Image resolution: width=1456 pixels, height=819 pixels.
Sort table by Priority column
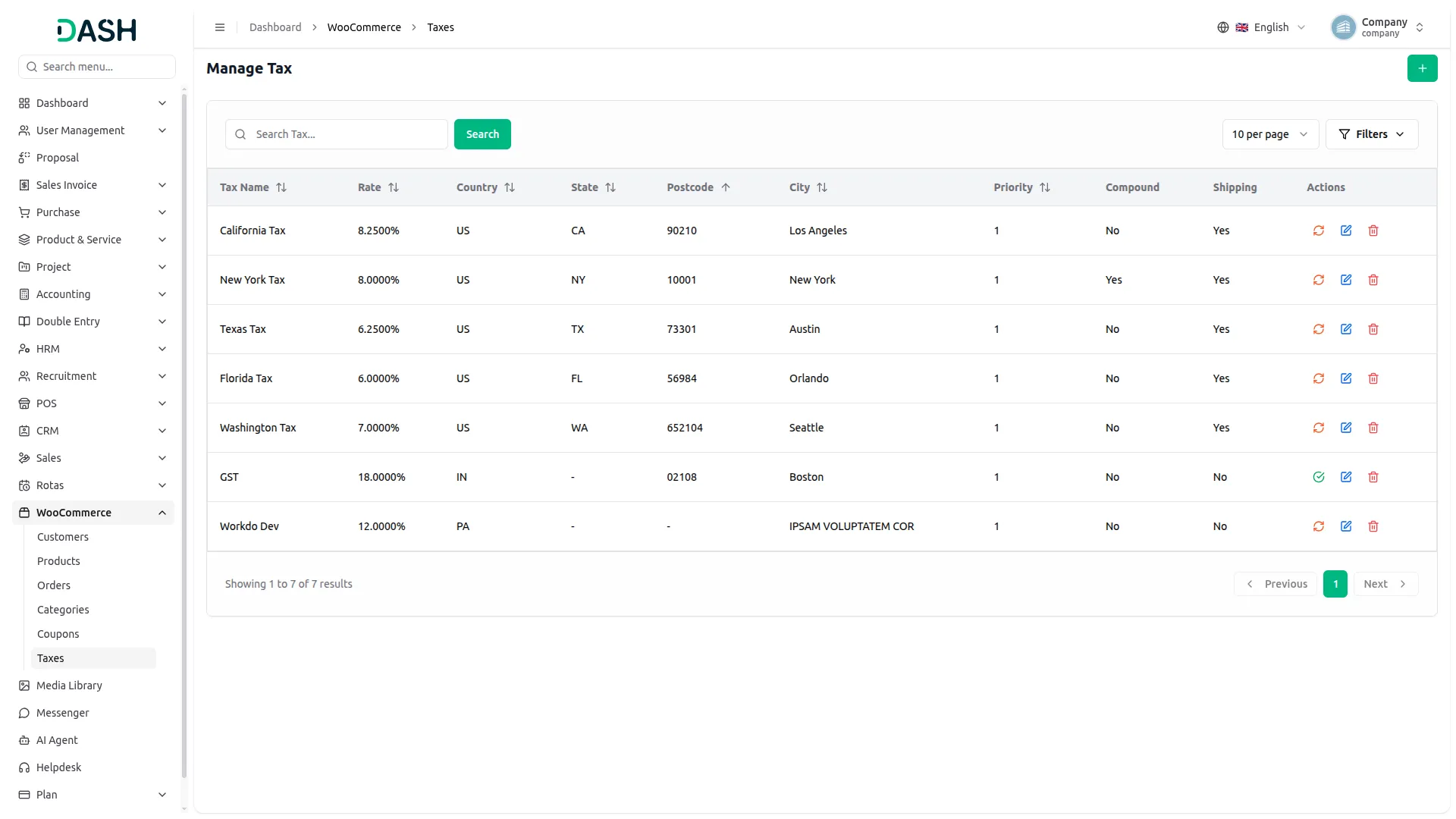[1022, 187]
